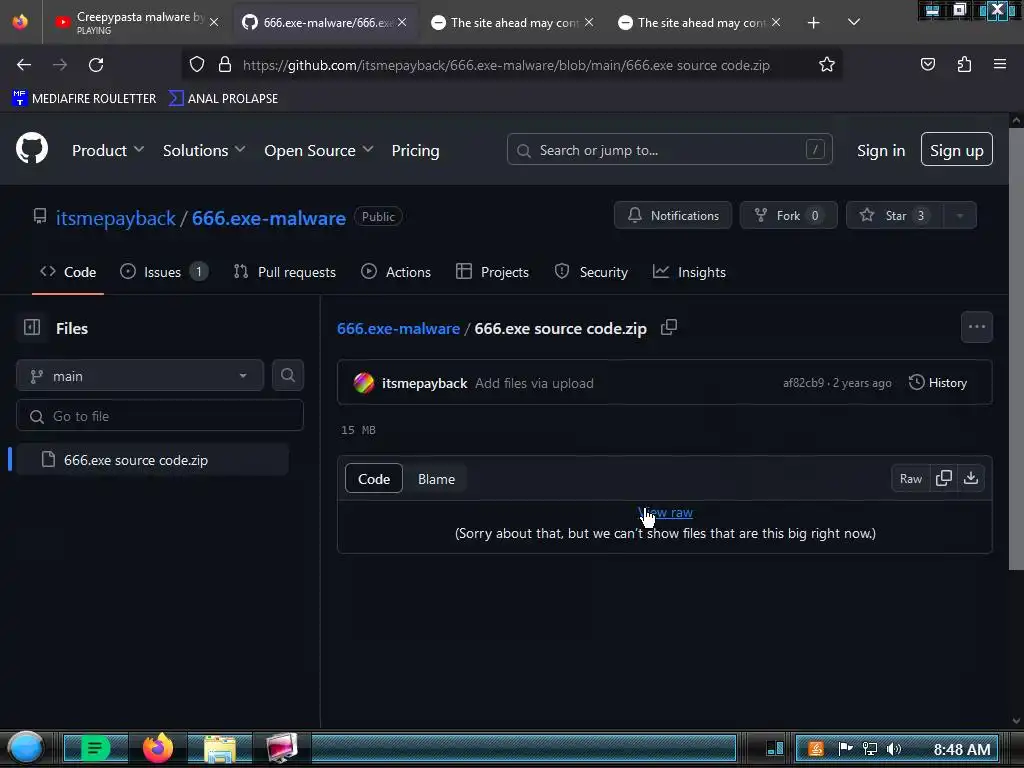Open the three-dot more file actions button
This screenshot has height=768, width=1024.
click(976, 327)
